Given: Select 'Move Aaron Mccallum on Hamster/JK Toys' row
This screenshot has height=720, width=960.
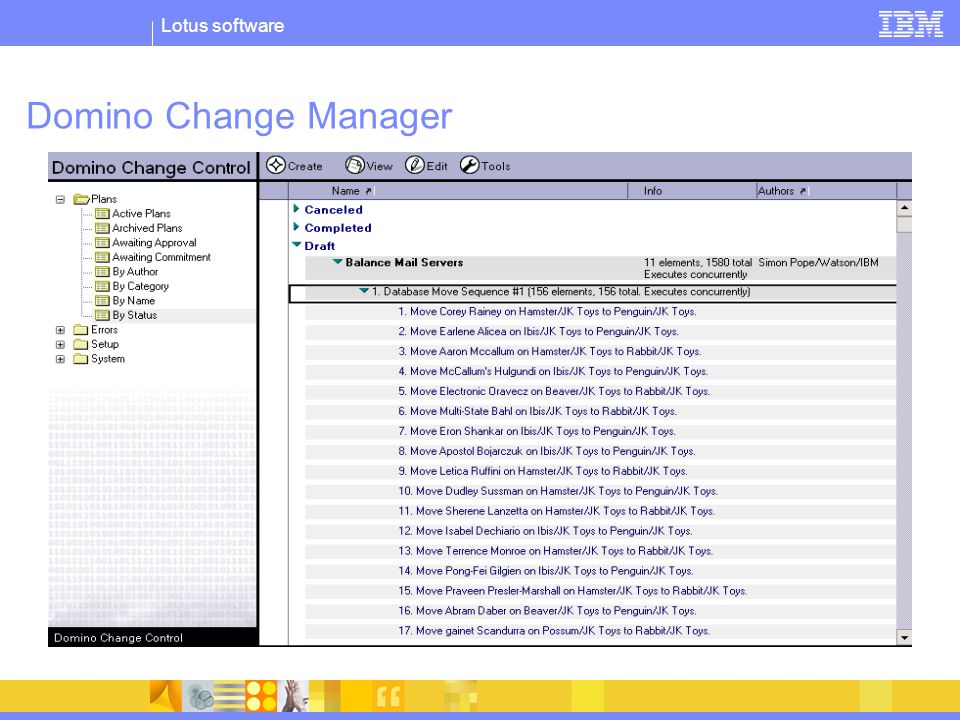Looking at the screenshot, I should pos(600,351).
